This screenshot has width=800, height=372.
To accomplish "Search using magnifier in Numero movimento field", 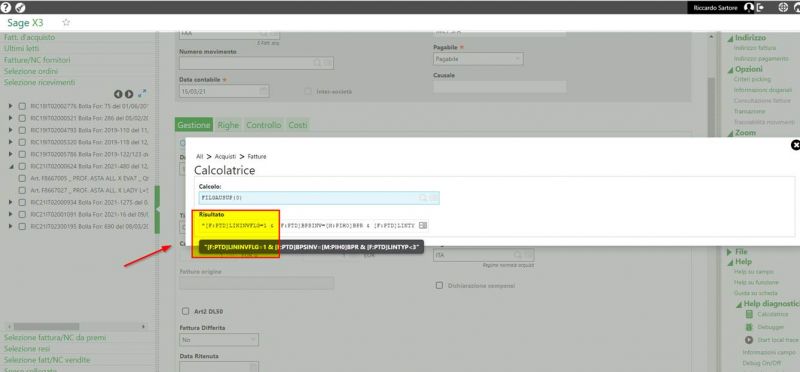I will [x=317, y=63].
